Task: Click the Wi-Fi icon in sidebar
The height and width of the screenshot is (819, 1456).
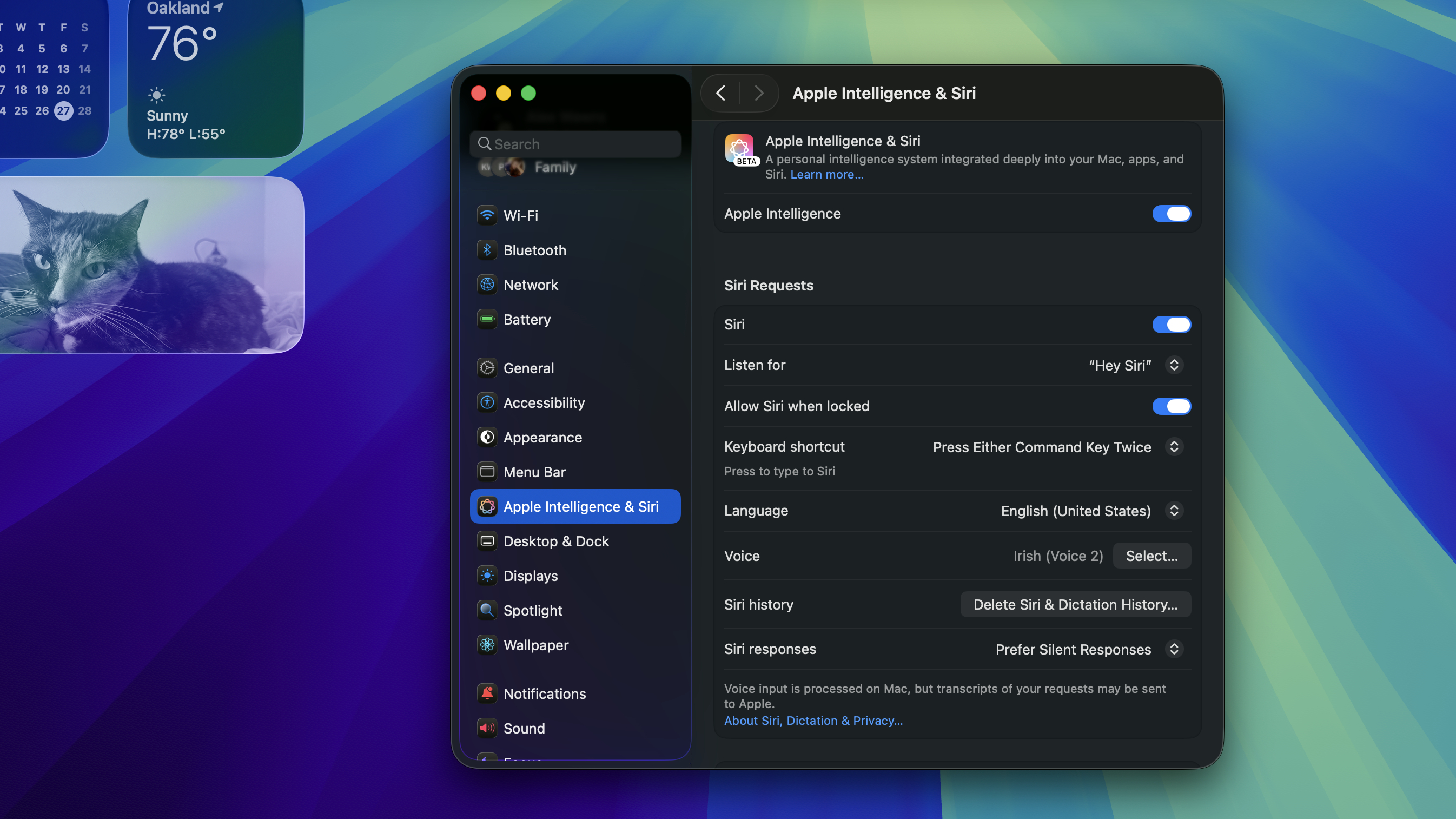Action: pos(487,215)
